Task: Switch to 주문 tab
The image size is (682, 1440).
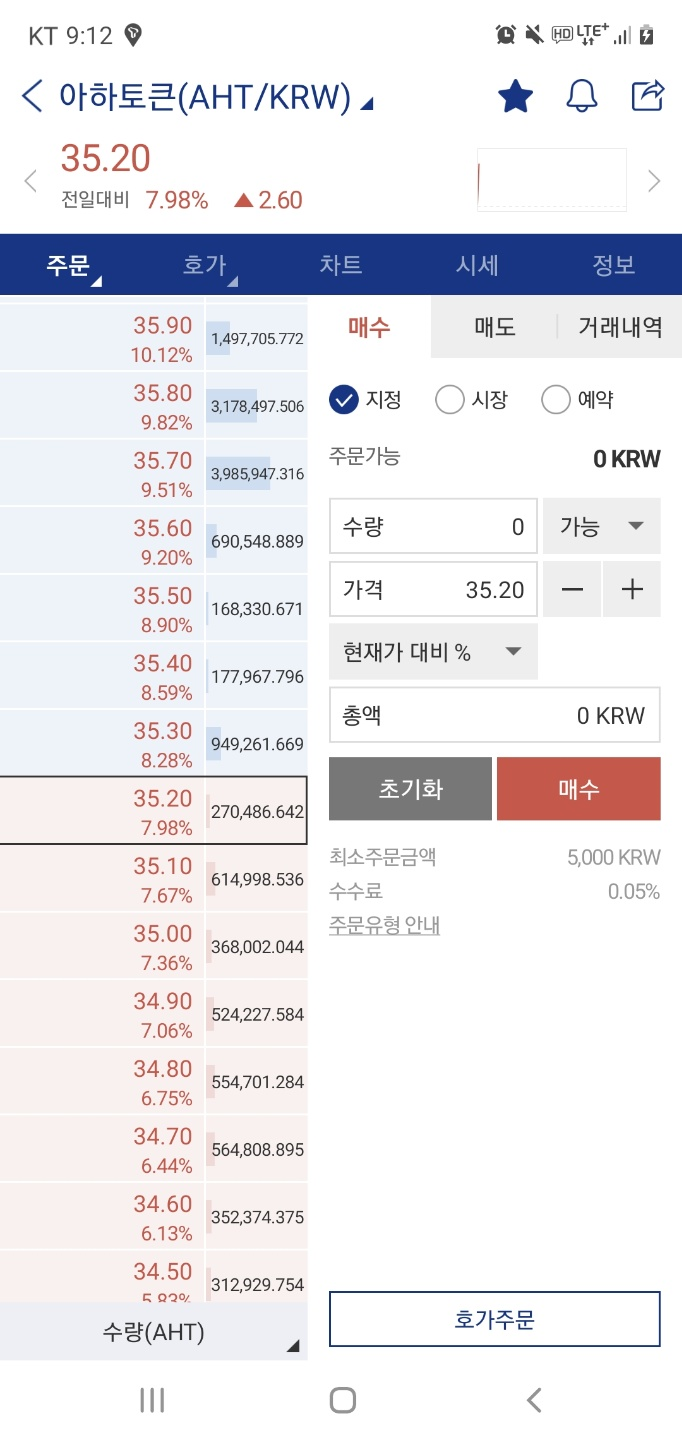Action: point(68,265)
